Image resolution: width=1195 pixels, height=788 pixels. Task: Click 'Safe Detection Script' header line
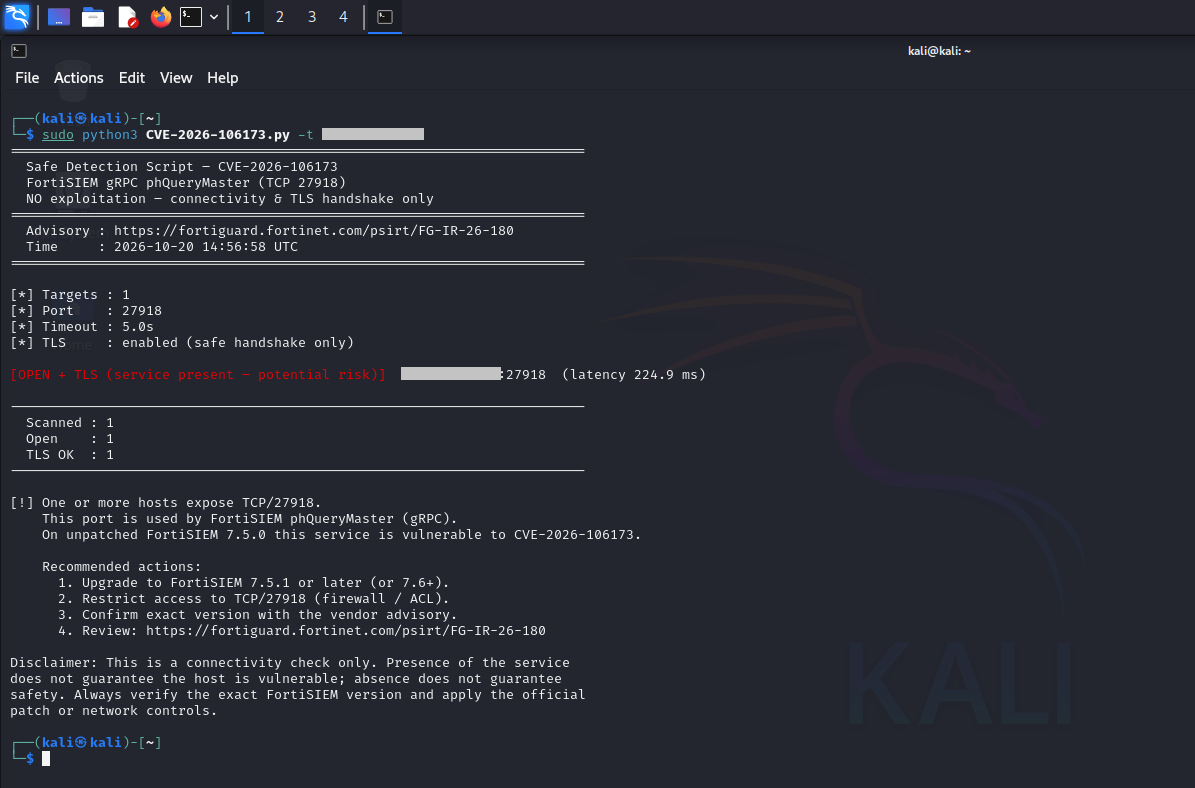pyautogui.click(x=181, y=167)
